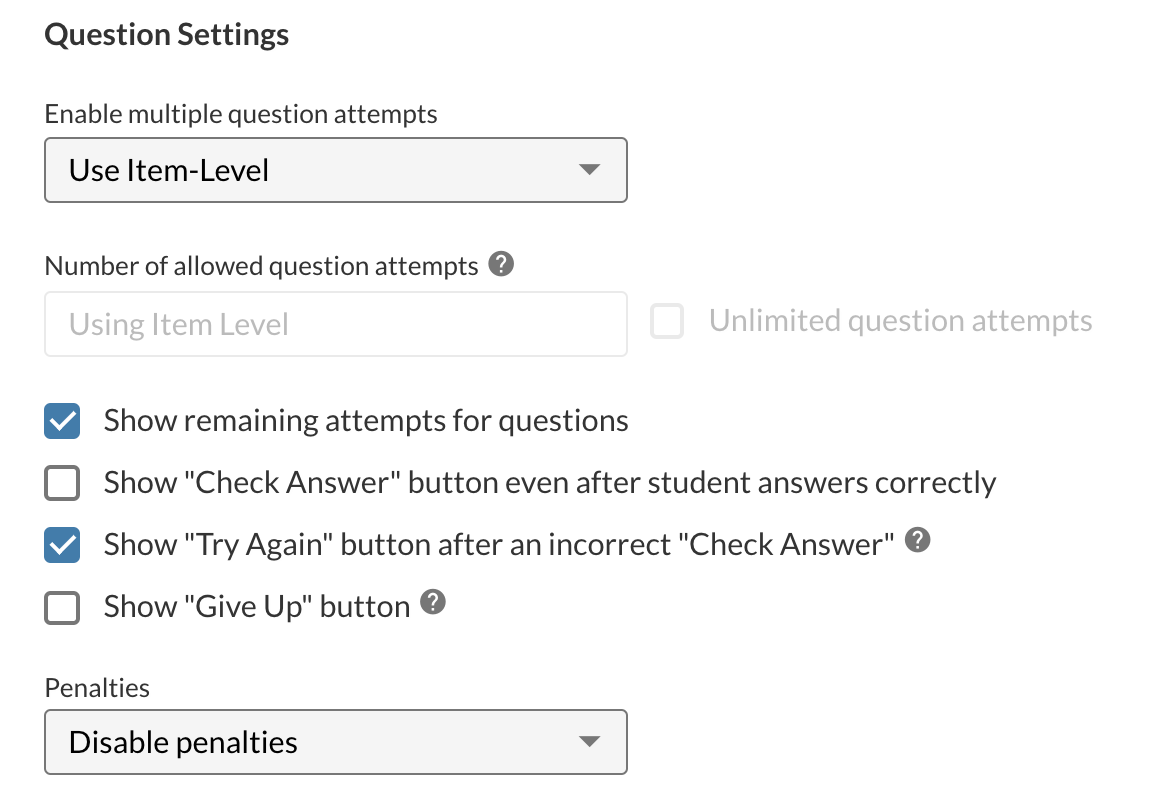The width and height of the screenshot is (1154, 806).
Task: Open the multiple question attempts dropdown
Action: click(x=335, y=170)
